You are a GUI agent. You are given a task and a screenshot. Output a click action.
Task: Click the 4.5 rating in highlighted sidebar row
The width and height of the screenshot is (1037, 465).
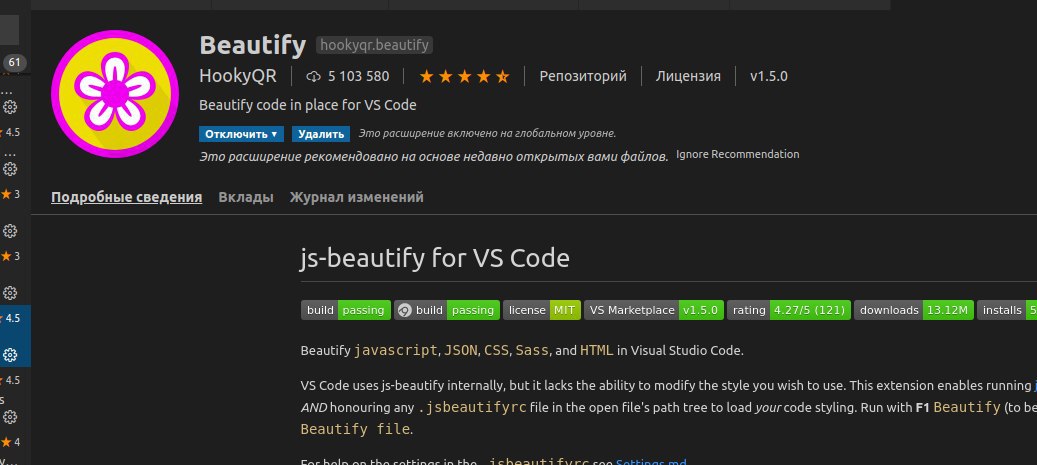13,318
